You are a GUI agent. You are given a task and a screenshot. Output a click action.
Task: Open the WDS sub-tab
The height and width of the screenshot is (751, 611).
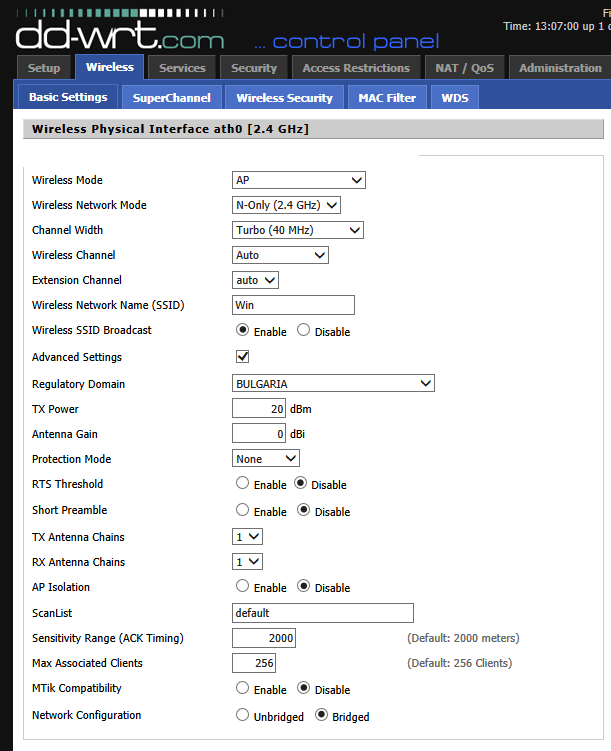(455, 98)
